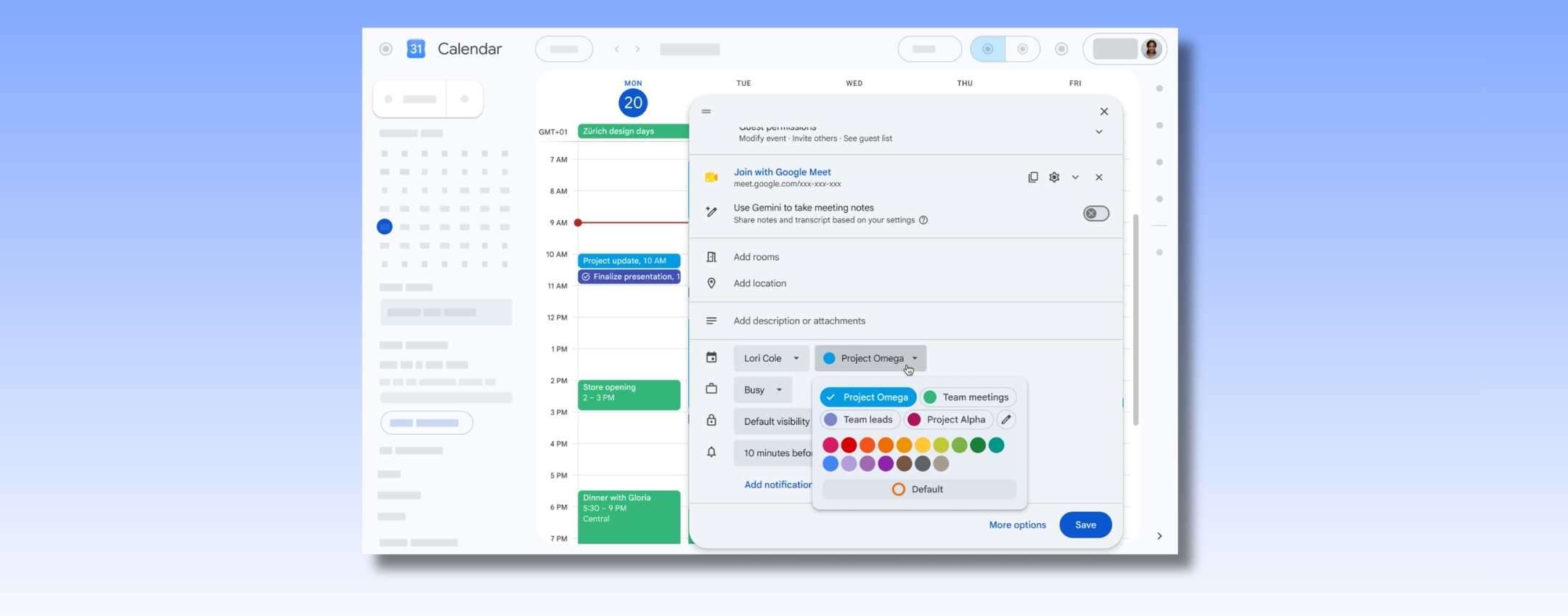The image size is (1568, 616).
Task: Go to the previous week arrow
Action: (616, 49)
